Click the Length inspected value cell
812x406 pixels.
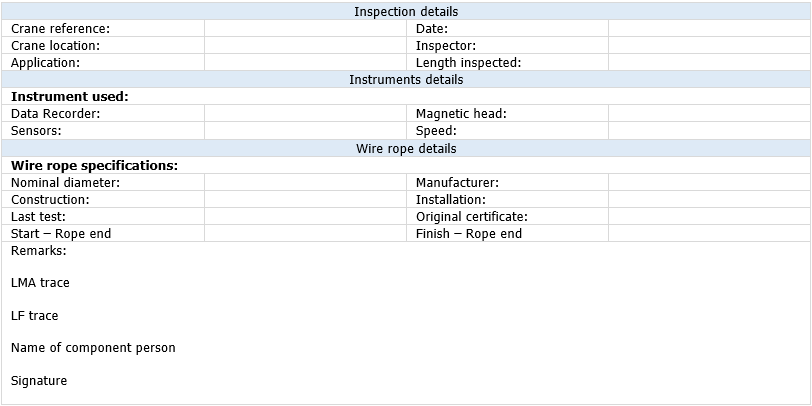point(709,63)
